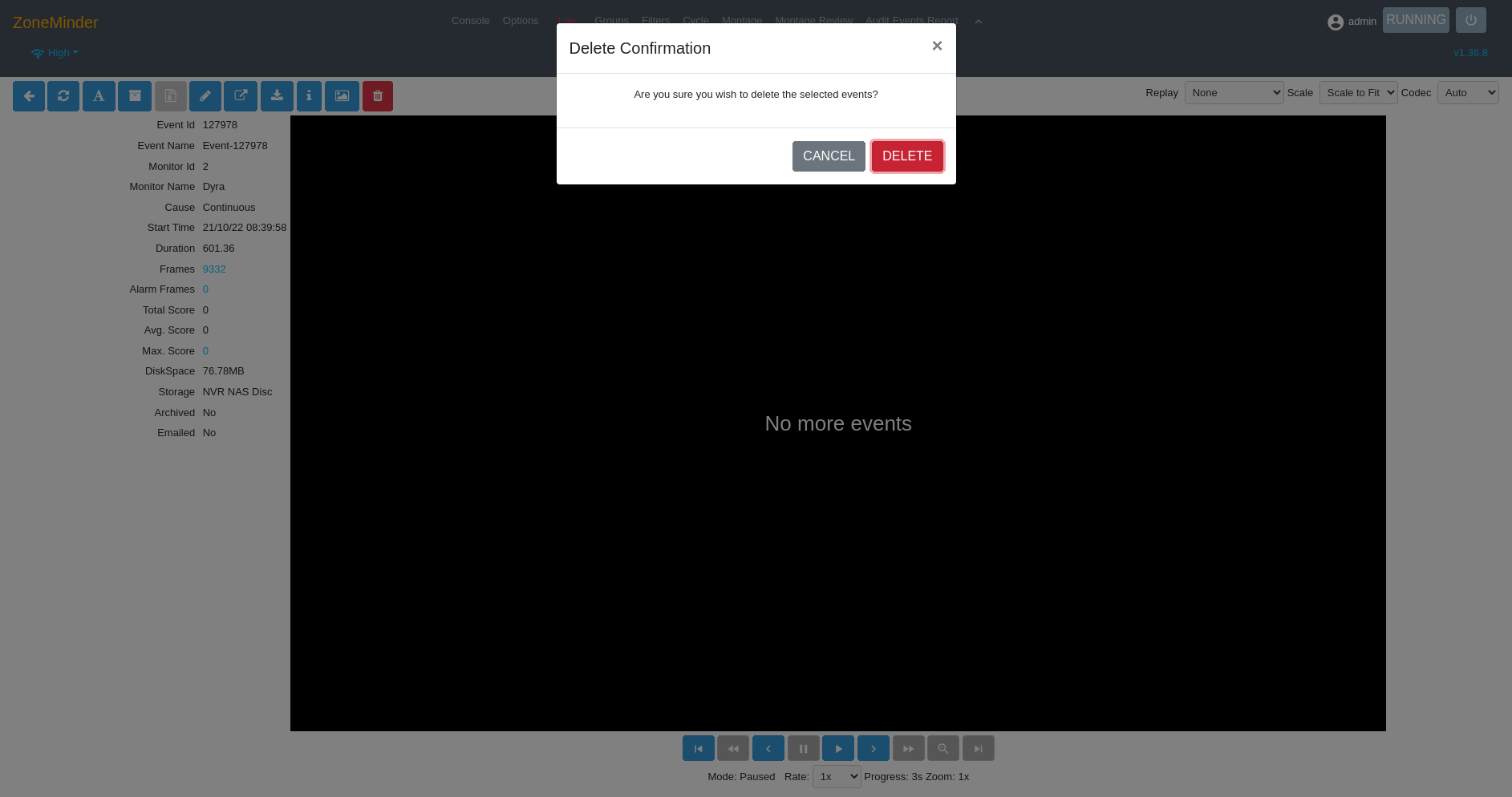Rename the event using the A icon
Screen dimensions: 1512x797
[x=99, y=95]
